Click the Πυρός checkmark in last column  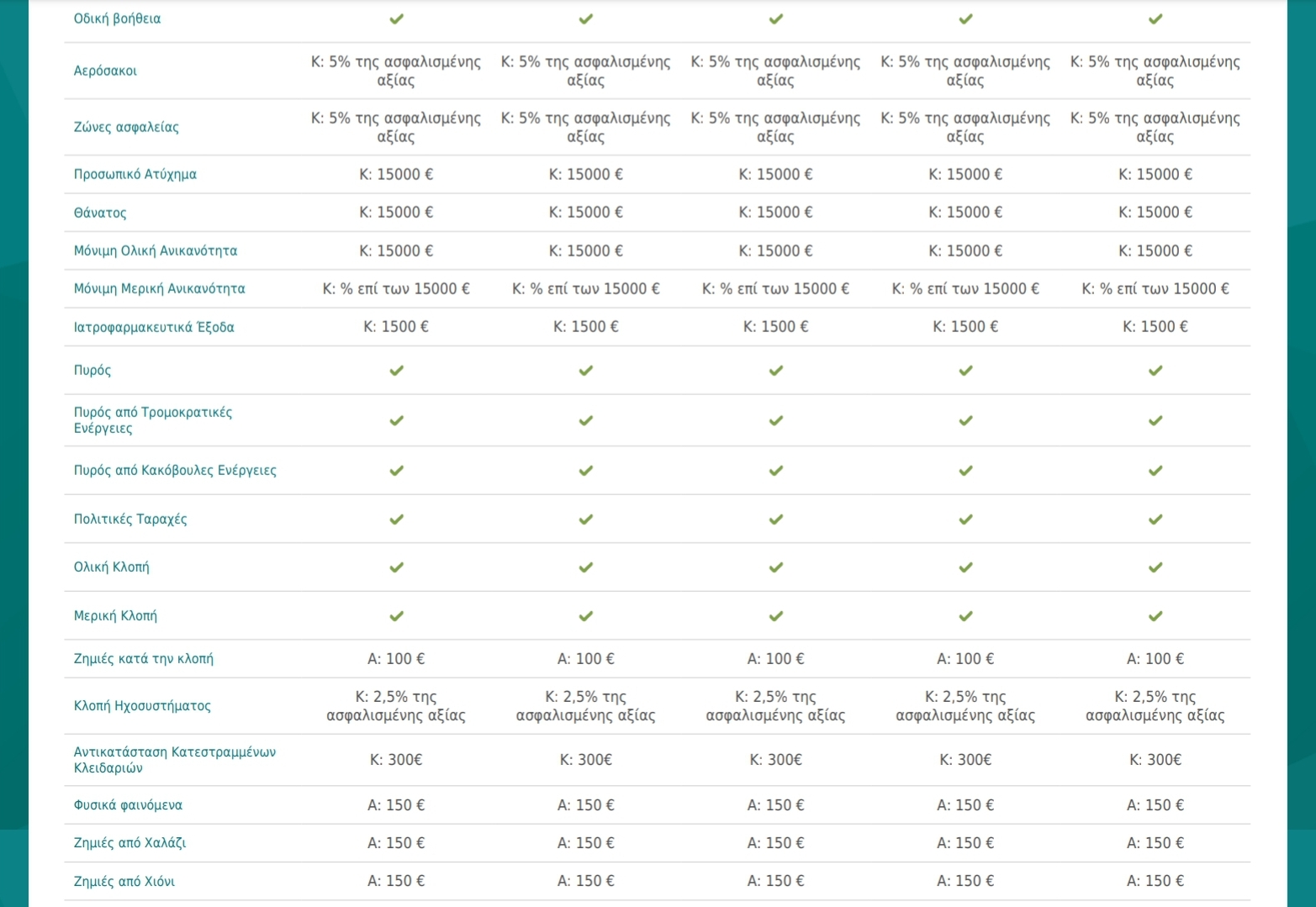tap(1155, 370)
